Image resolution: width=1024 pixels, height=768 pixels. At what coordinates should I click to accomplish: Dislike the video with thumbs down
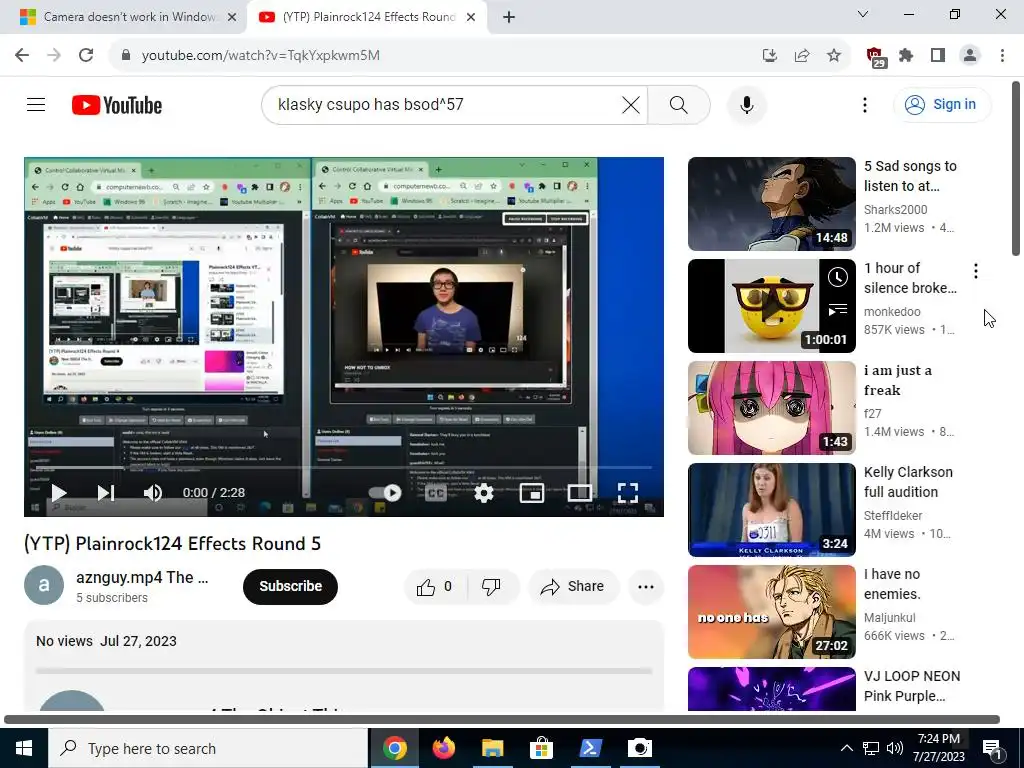click(491, 586)
